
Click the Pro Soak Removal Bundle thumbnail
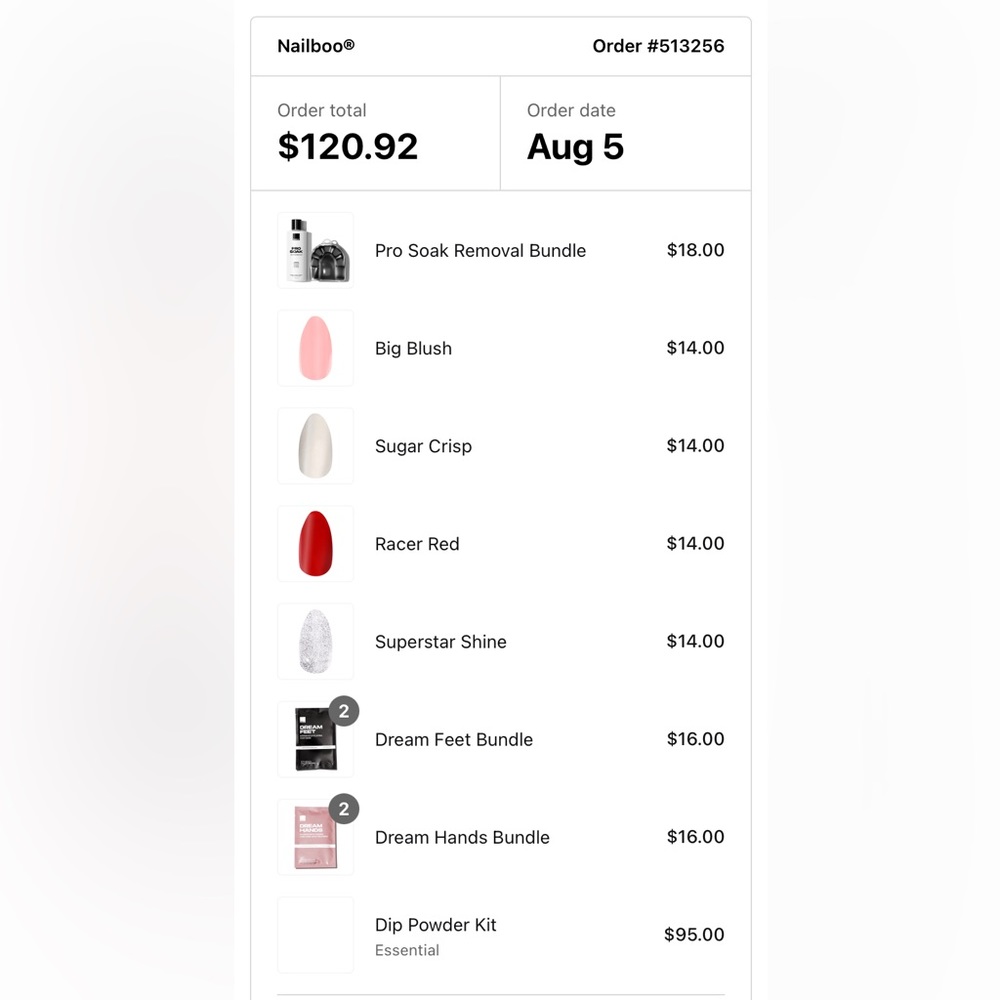(315, 250)
